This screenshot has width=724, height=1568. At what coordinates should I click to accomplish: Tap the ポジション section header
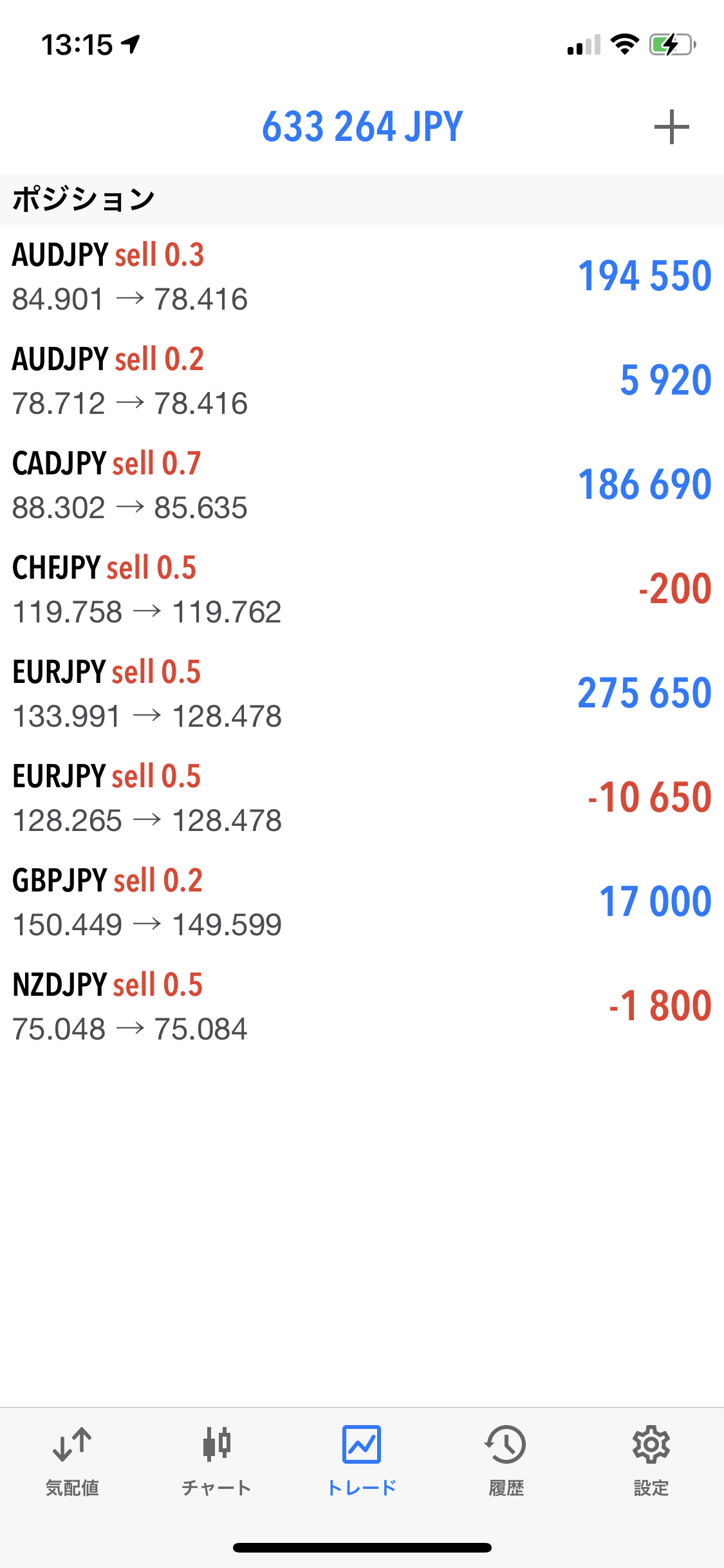click(84, 200)
